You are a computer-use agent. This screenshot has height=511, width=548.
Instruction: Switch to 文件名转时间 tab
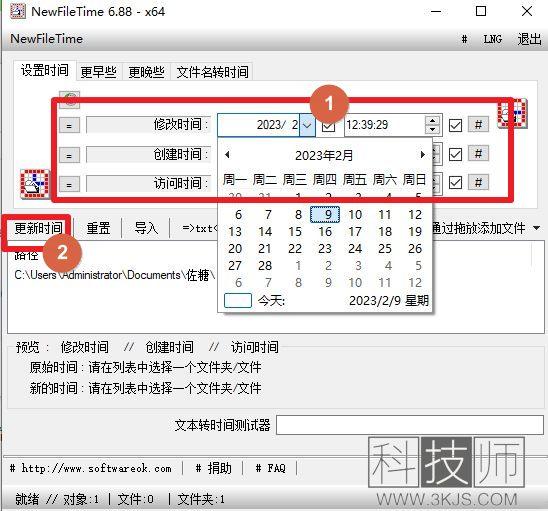click(212, 72)
